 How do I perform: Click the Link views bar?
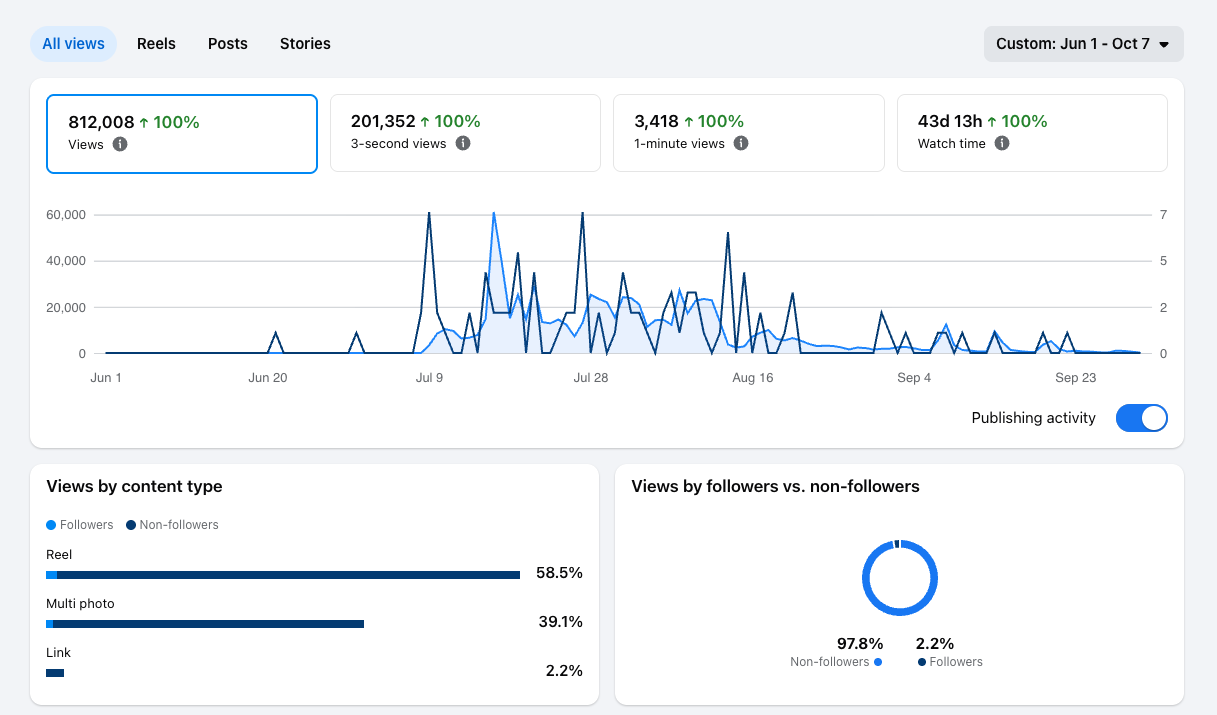pyautogui.click(x=55, y=673)
